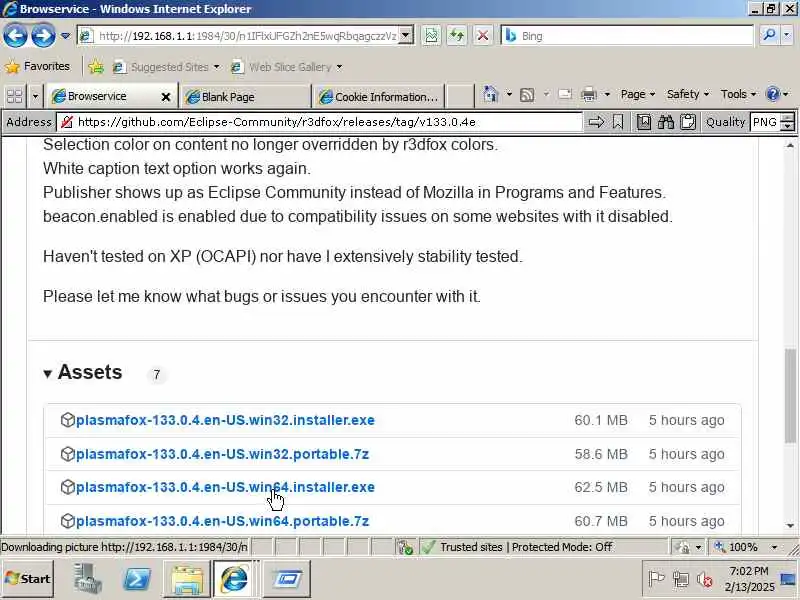800x600 pixels.
Task: Collapse the Assets section triangle
Action: (x=47, y=374)
